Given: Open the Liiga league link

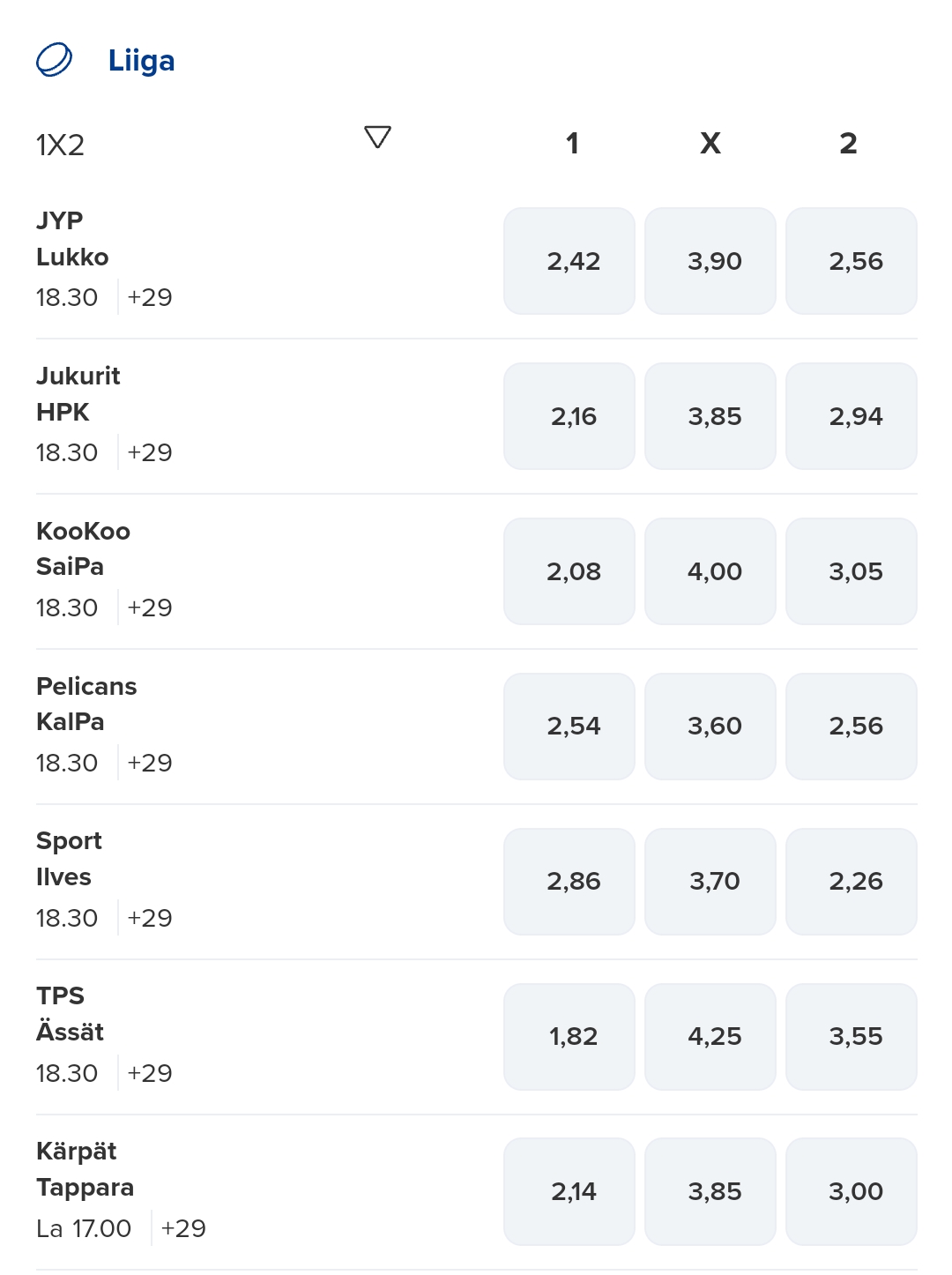Looking at the screenshot, I should 141,61.
